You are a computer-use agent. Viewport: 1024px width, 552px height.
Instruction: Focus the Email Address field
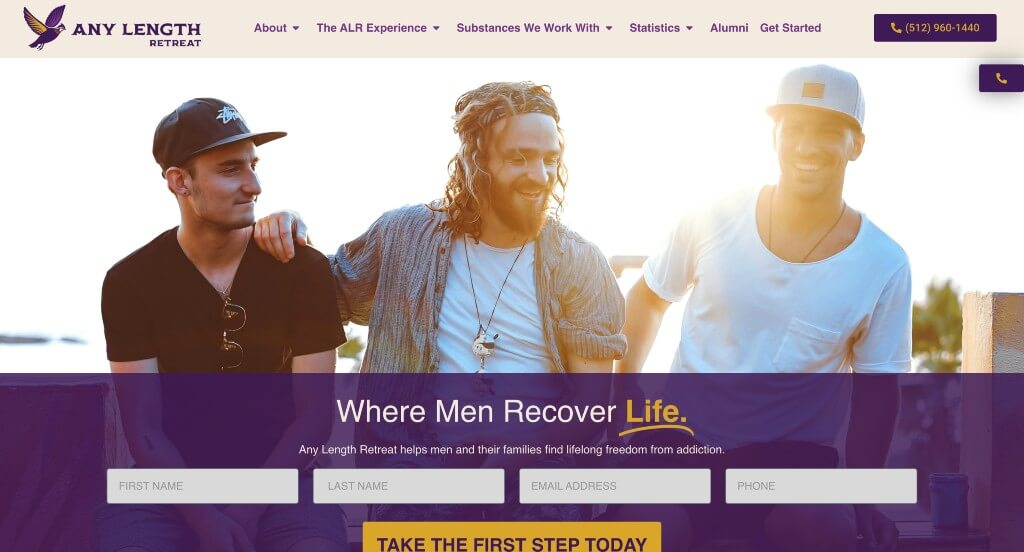615,486
